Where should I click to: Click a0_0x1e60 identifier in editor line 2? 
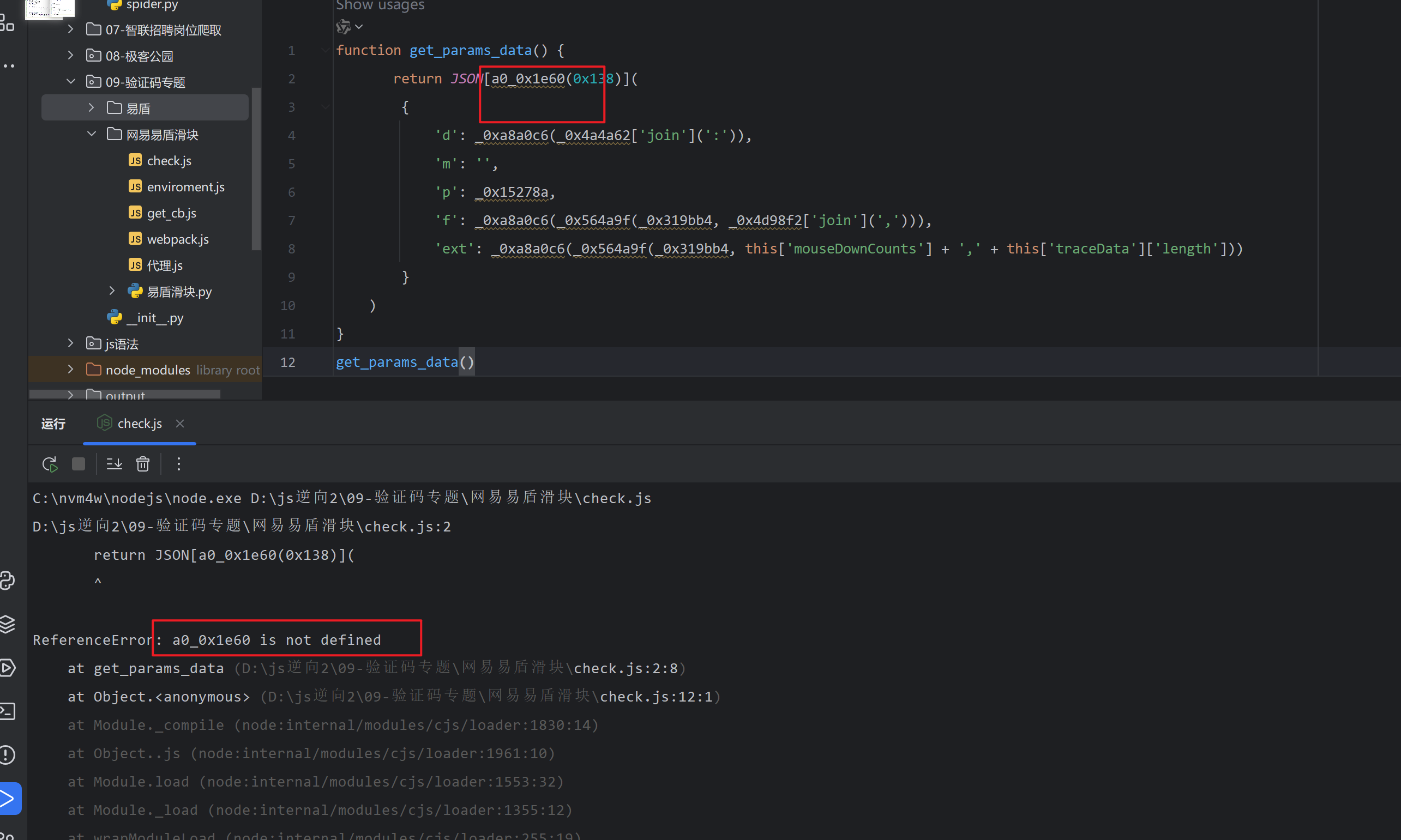pyautogui.click(x=528, y=78)
